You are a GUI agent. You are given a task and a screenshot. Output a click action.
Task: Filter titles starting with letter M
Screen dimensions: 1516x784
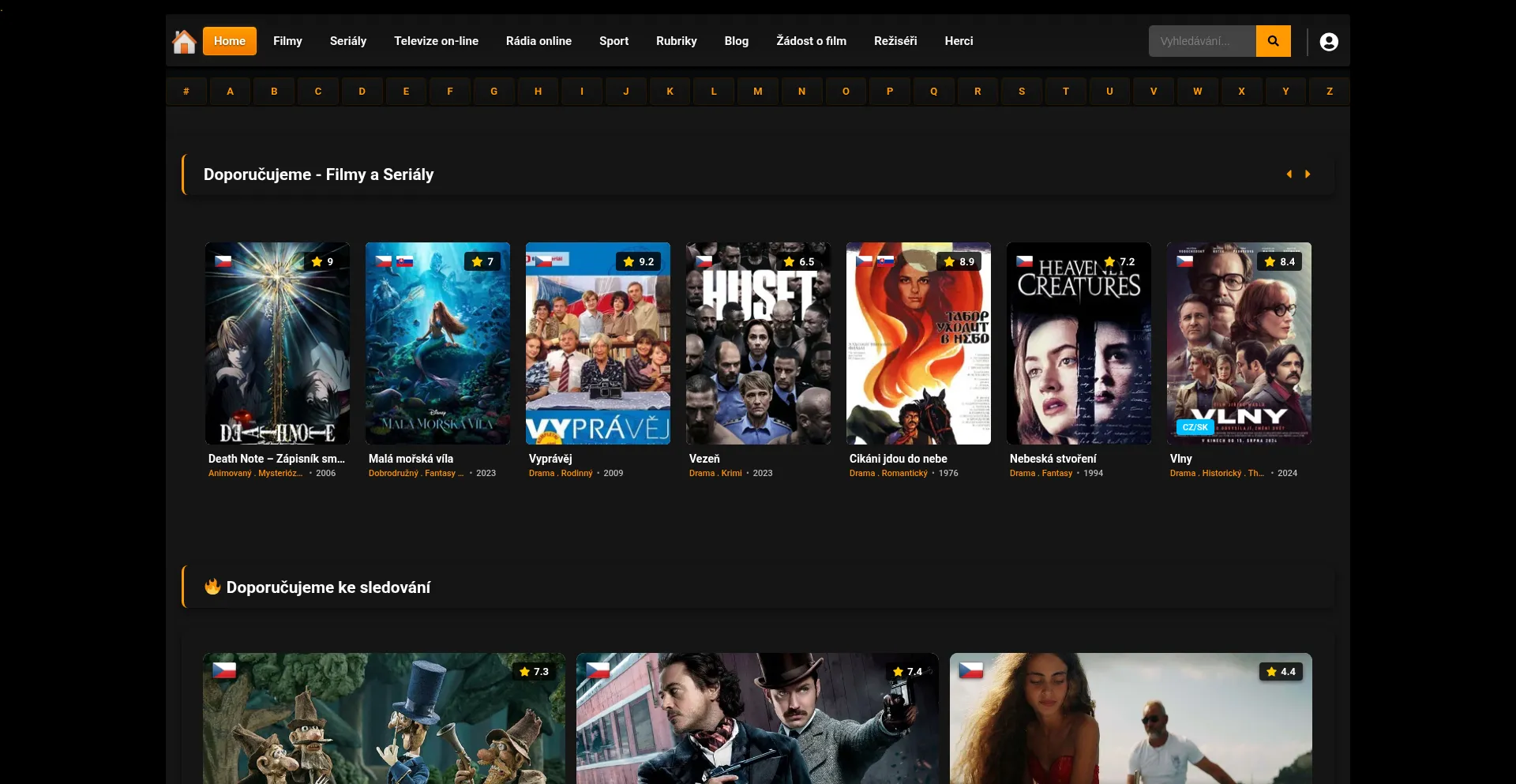tap(758, 92)
